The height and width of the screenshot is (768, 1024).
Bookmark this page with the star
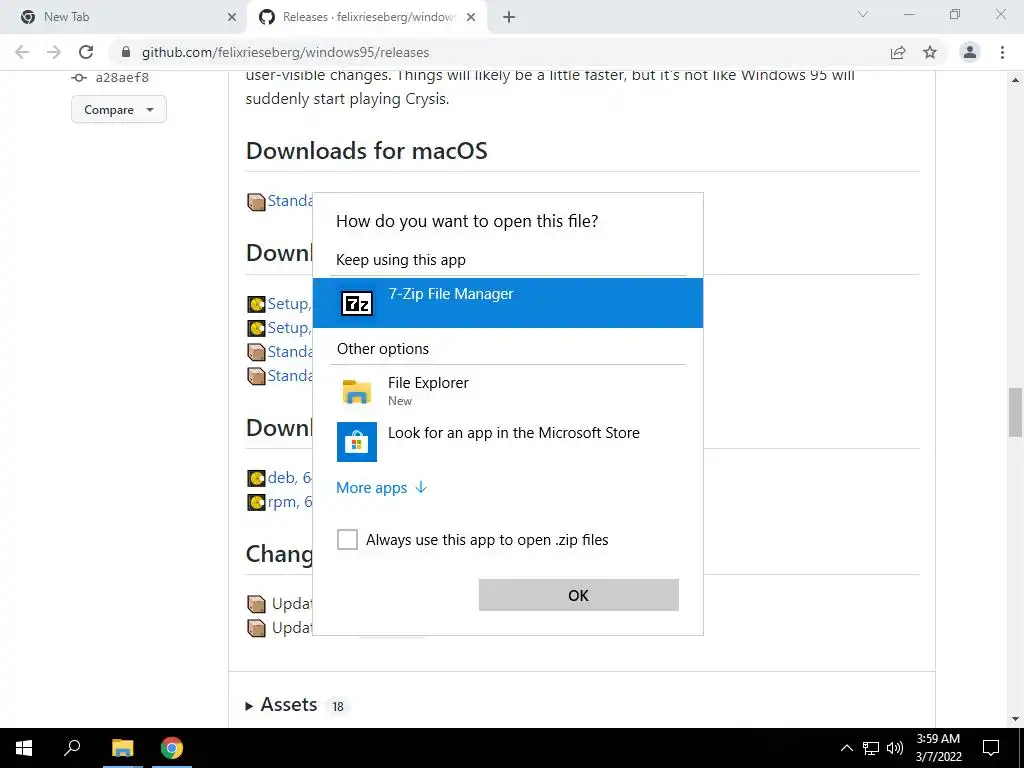930,52
